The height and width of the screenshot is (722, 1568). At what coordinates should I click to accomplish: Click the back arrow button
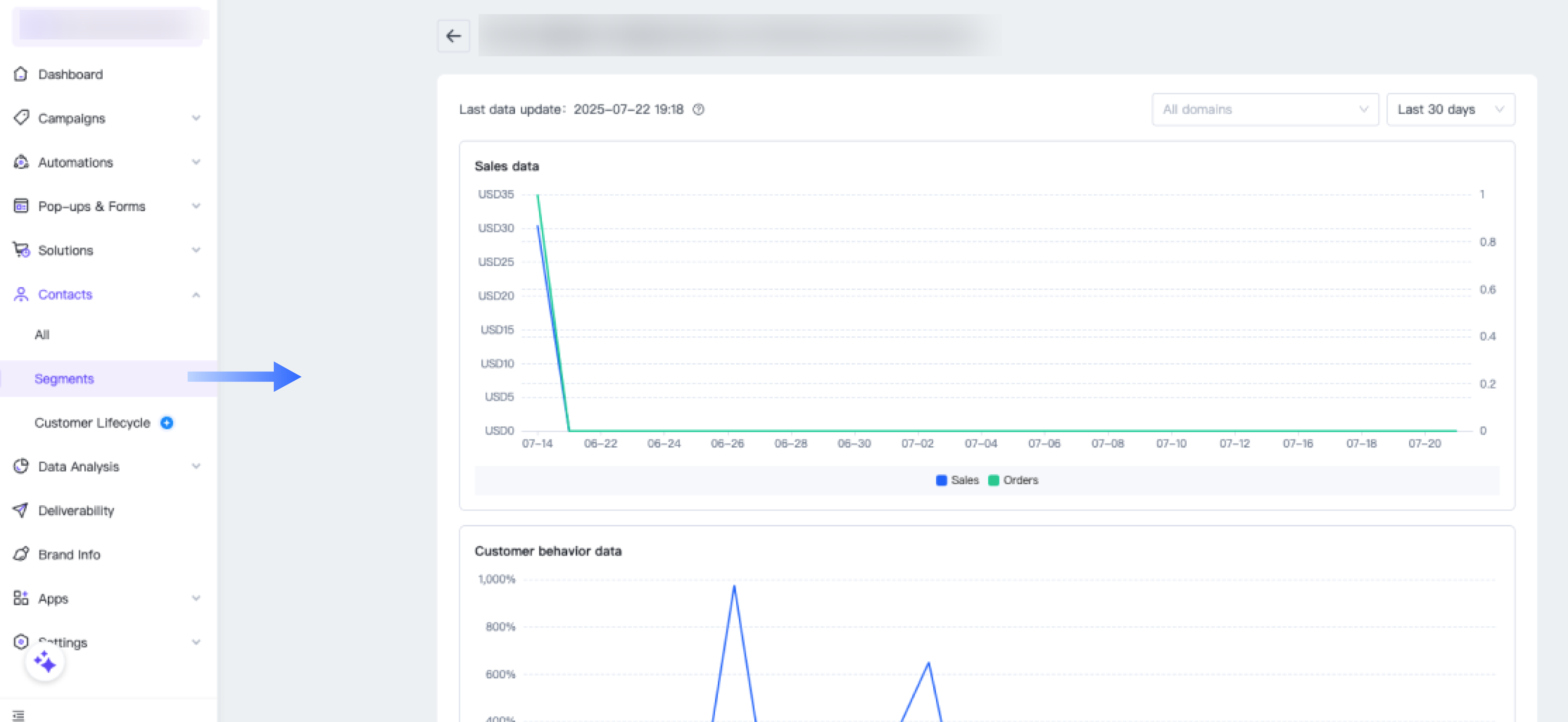(453, 36)
